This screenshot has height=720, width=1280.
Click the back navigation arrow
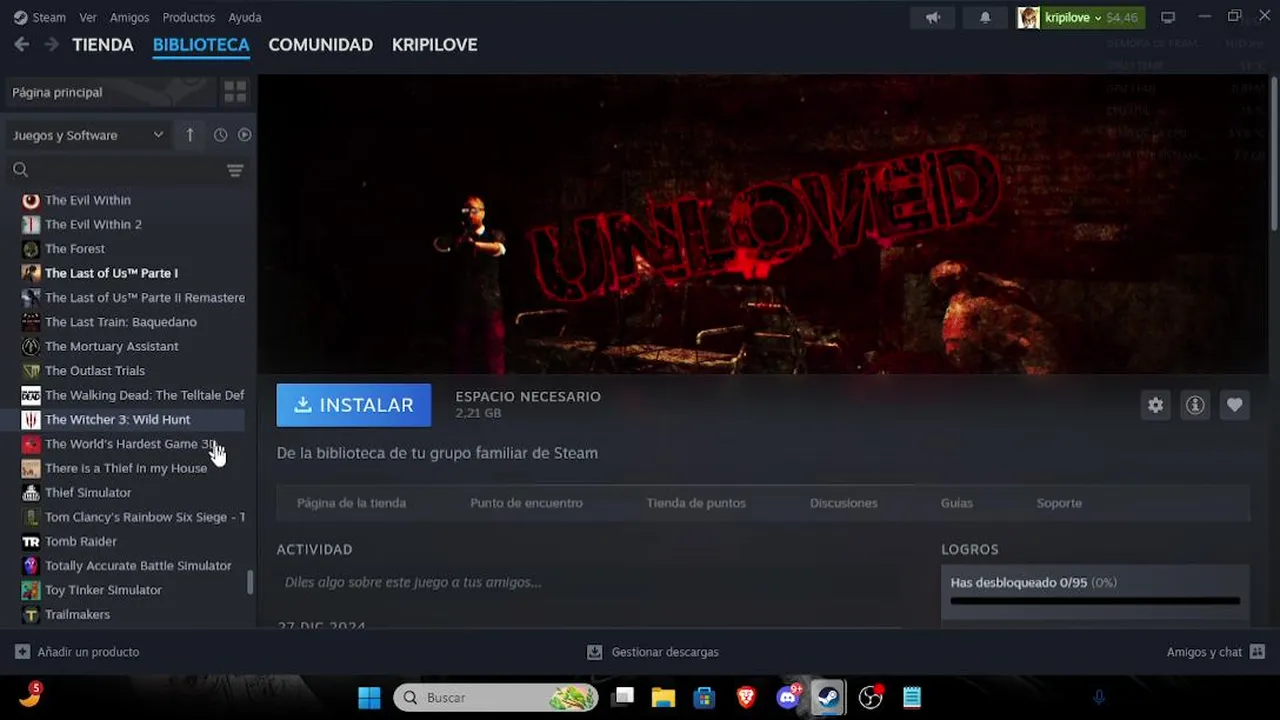tap(21, 44)
